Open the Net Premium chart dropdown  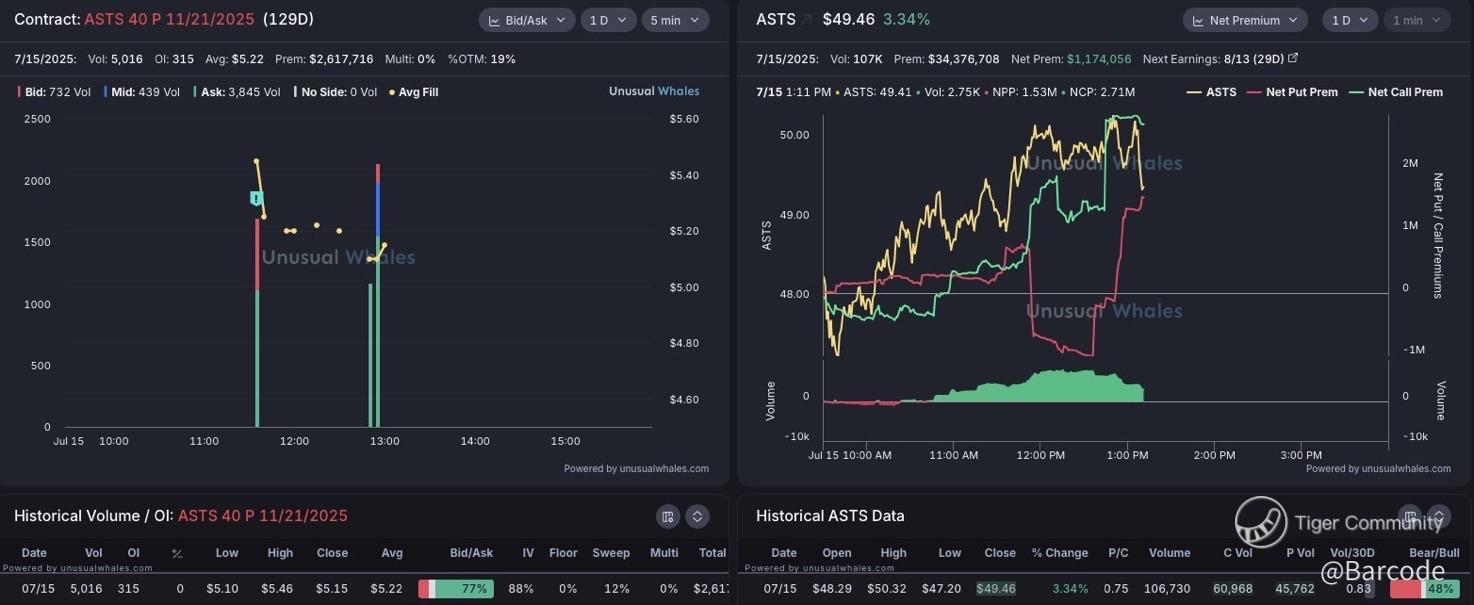[1245, 20]
